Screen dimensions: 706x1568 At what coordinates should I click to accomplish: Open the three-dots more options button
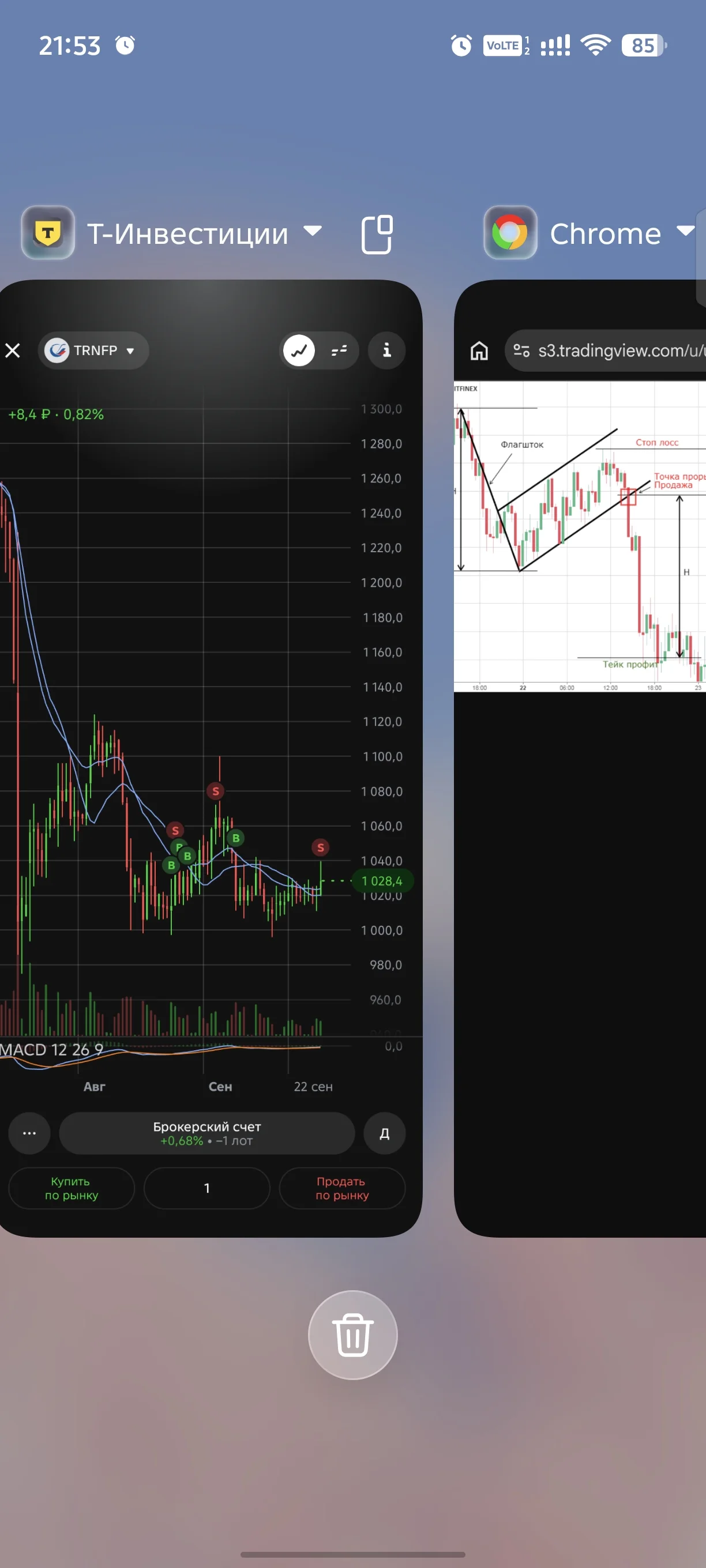click(29, 1133)
